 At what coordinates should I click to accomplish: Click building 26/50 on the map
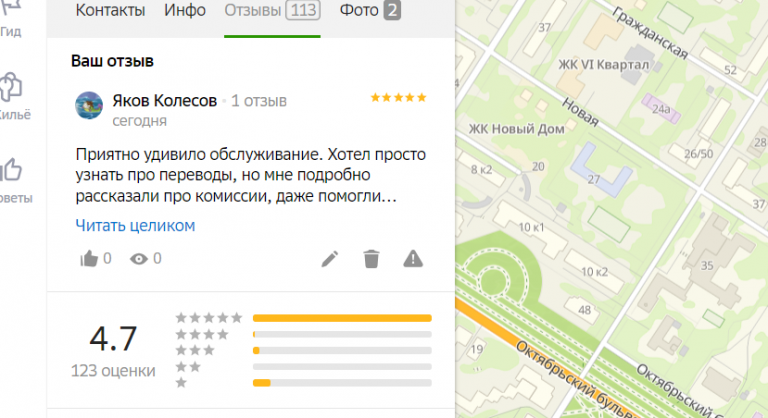pos(698,154)
